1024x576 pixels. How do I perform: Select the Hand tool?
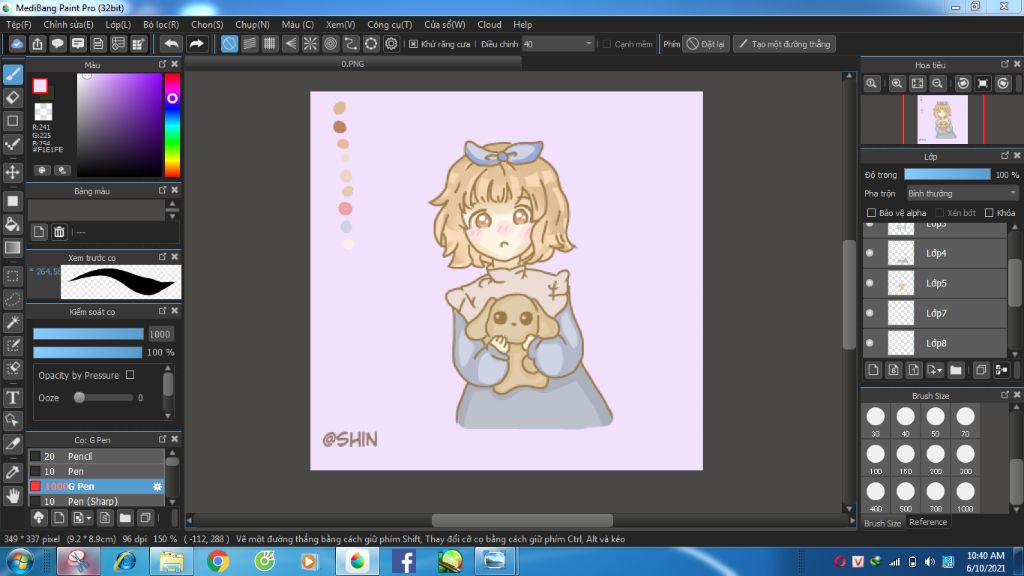point(13,496)
